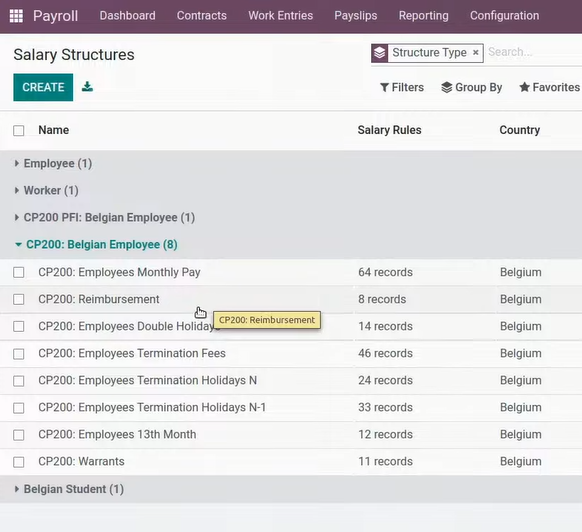Open the Payslips menu

click(356, 16)
